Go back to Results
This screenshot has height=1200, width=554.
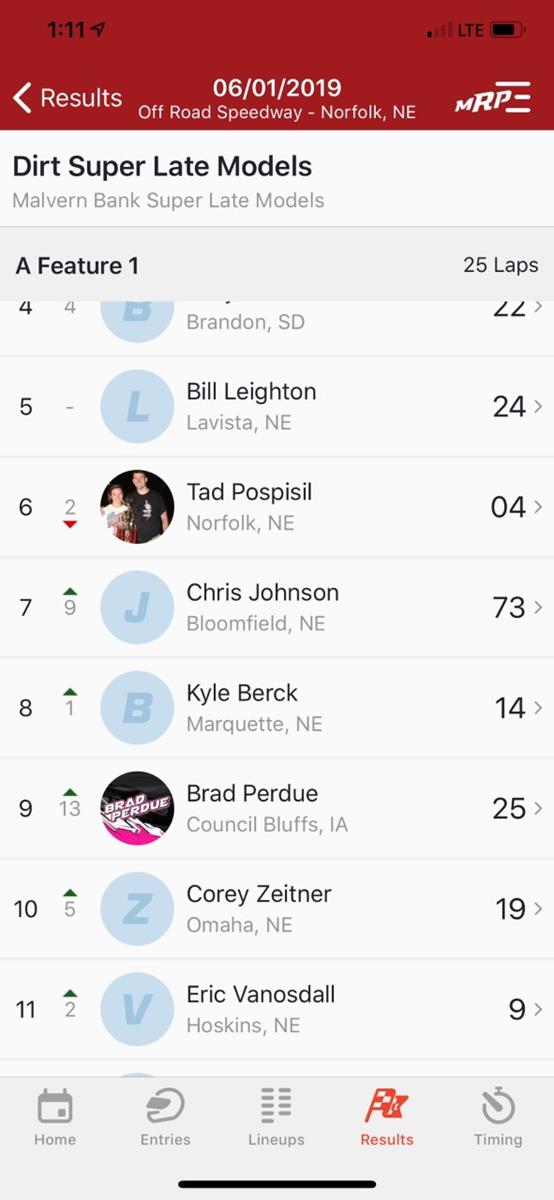[67, 98]
